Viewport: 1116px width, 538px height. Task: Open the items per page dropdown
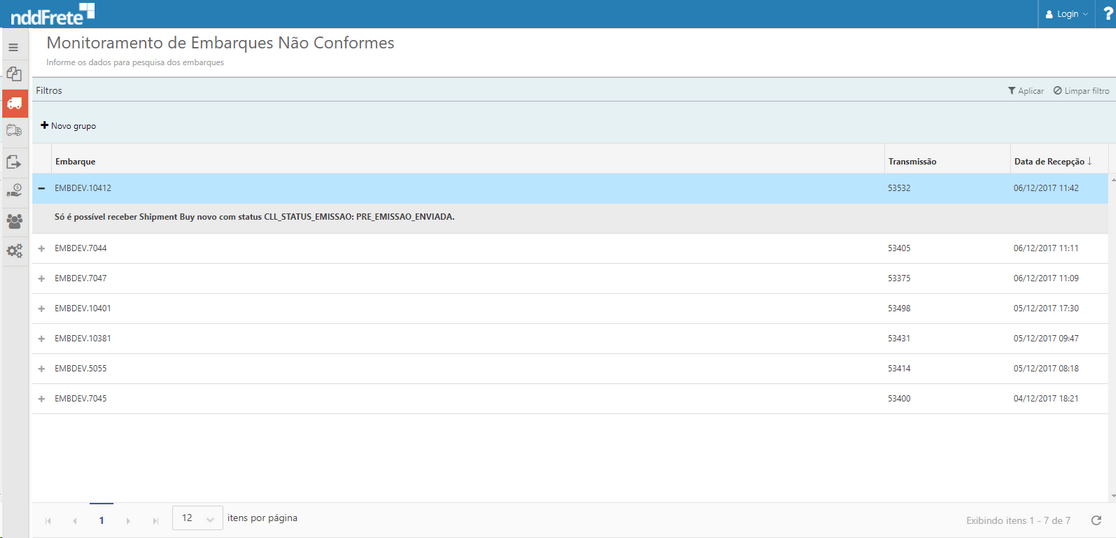coord(198,519)
